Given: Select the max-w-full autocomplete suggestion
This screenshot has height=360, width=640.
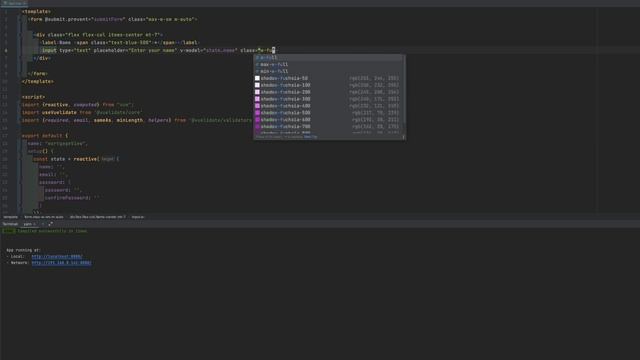Looking at the screenshot, I should (329, 64).
